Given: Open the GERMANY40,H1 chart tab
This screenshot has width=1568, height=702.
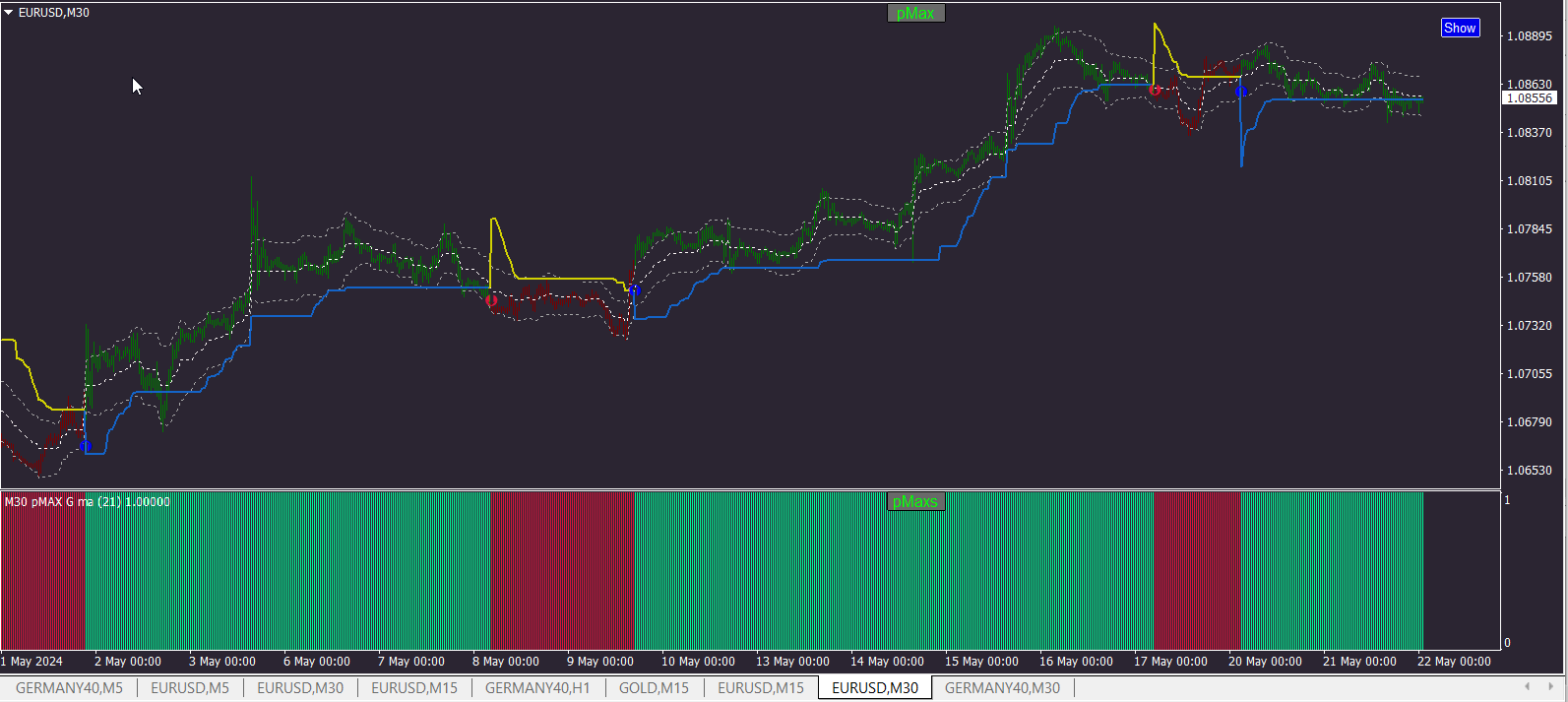Looking at the screenshot, I should coord(537,688).
